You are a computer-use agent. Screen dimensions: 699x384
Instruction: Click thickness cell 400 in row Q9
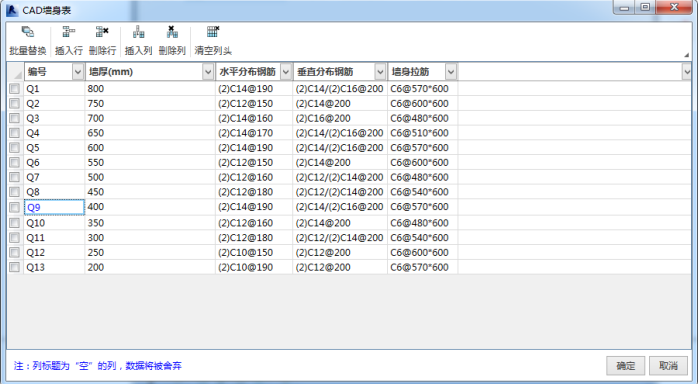click(150, 207)
